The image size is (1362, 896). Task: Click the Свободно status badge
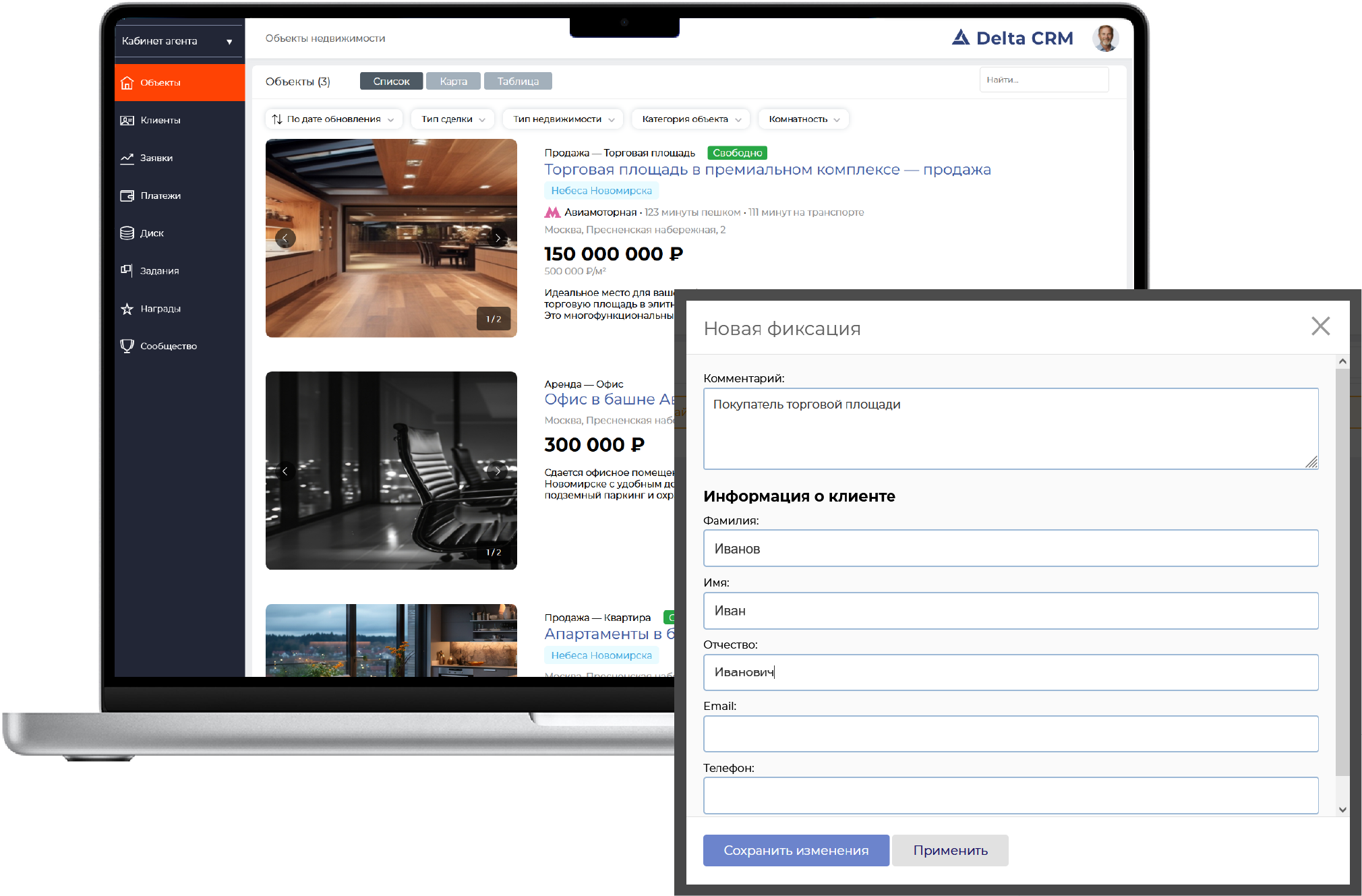[x=738, y=153]
